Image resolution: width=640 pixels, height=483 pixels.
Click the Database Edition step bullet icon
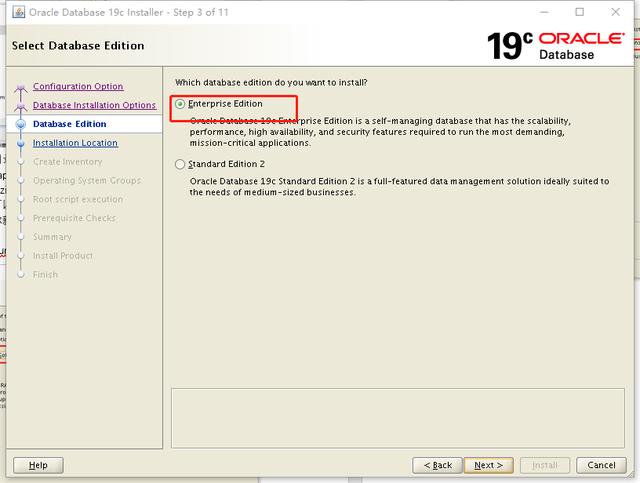click(x=21, y=124)
